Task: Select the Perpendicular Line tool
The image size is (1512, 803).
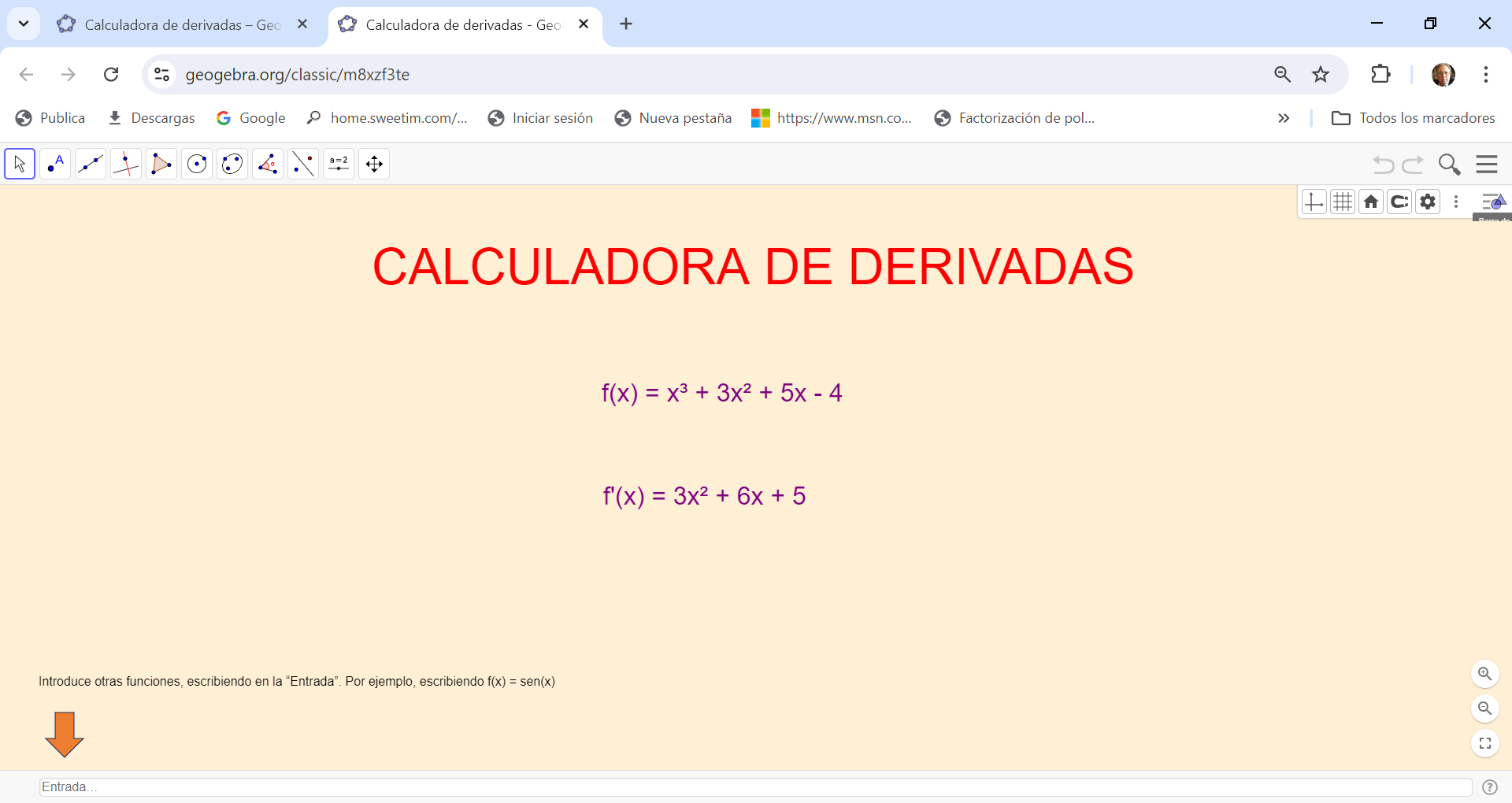Action: point(126,164)
